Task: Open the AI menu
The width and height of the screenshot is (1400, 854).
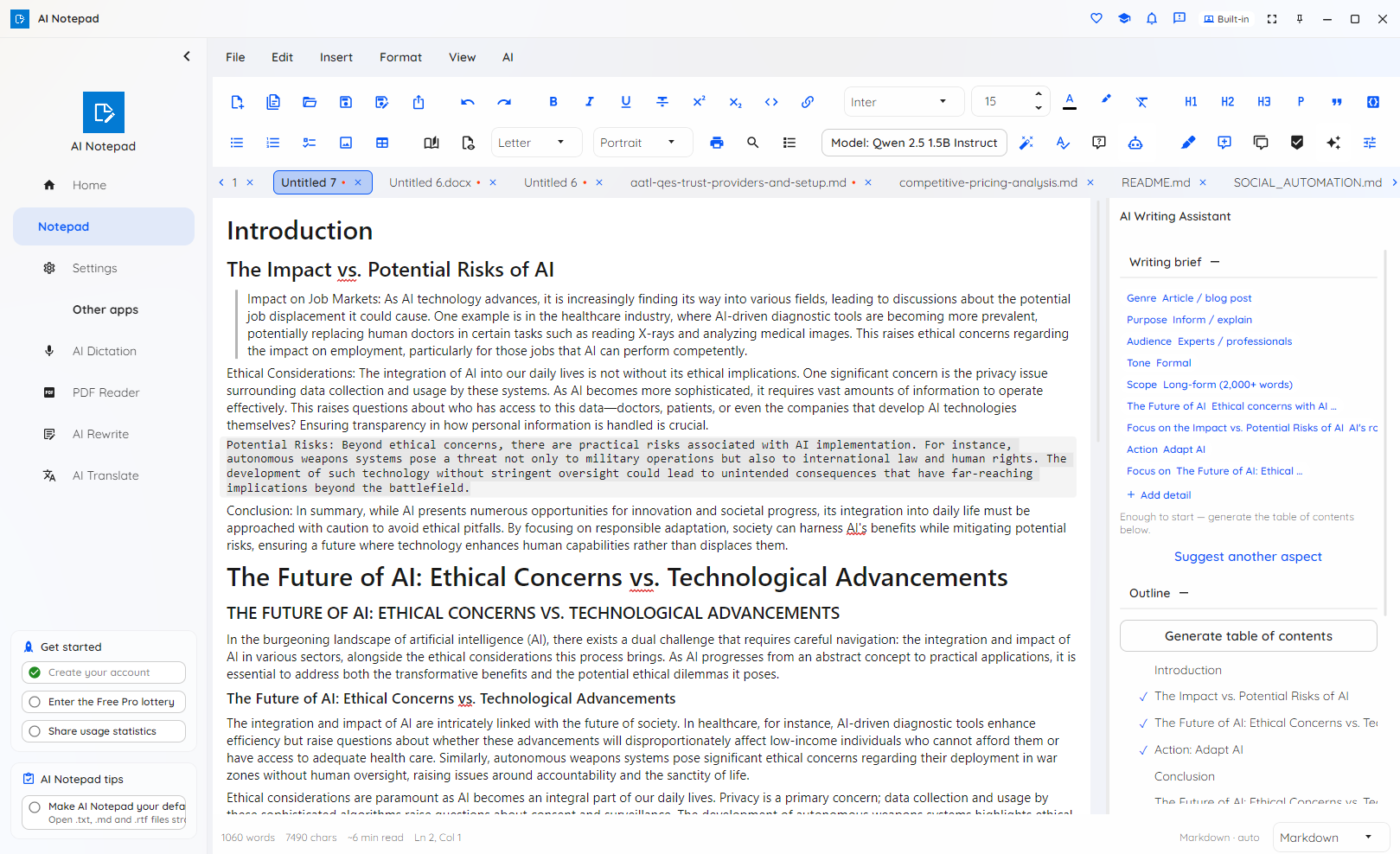Action: click(508, 57)
